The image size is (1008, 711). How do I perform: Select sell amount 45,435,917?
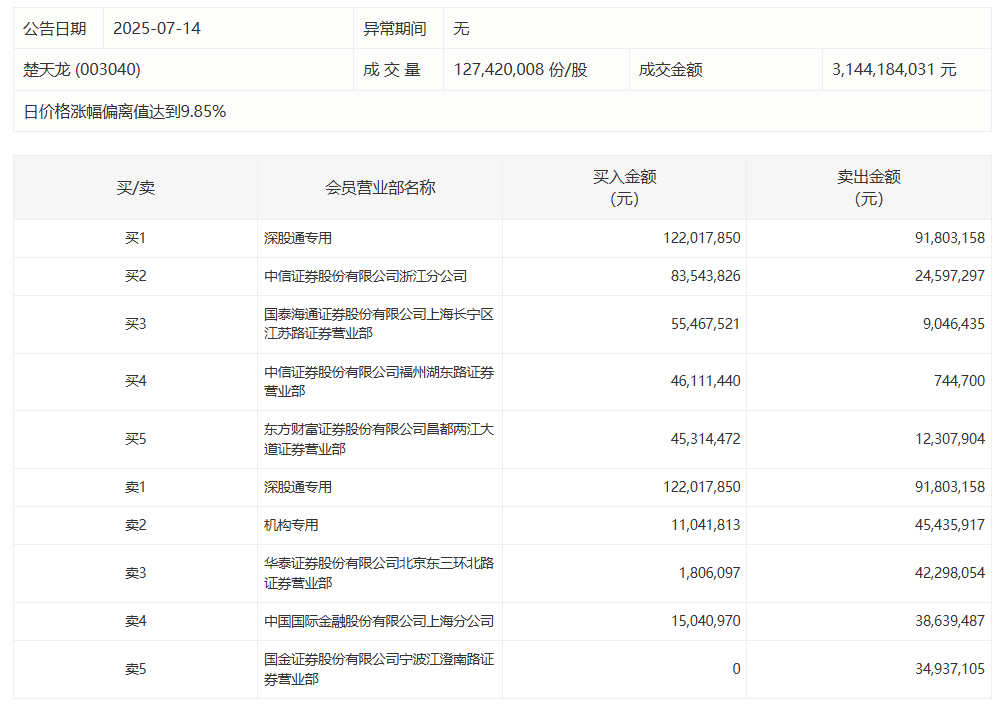950,525
